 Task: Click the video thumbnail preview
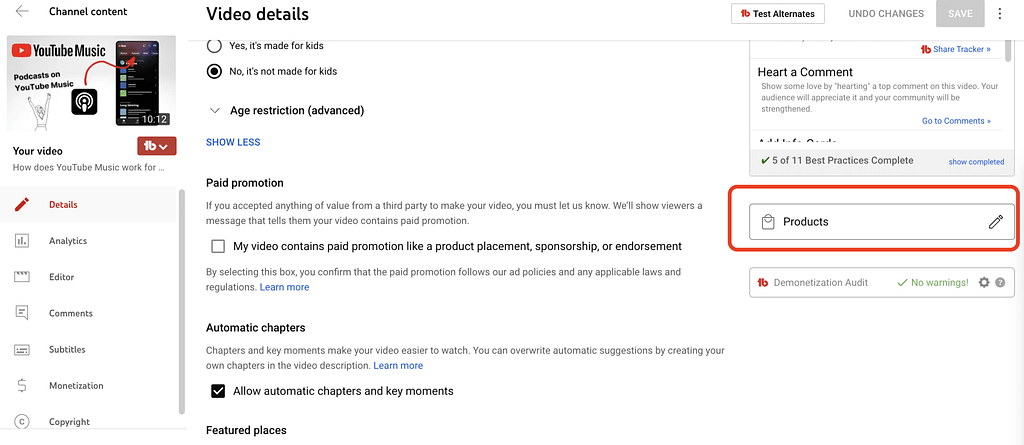point(91,83)
